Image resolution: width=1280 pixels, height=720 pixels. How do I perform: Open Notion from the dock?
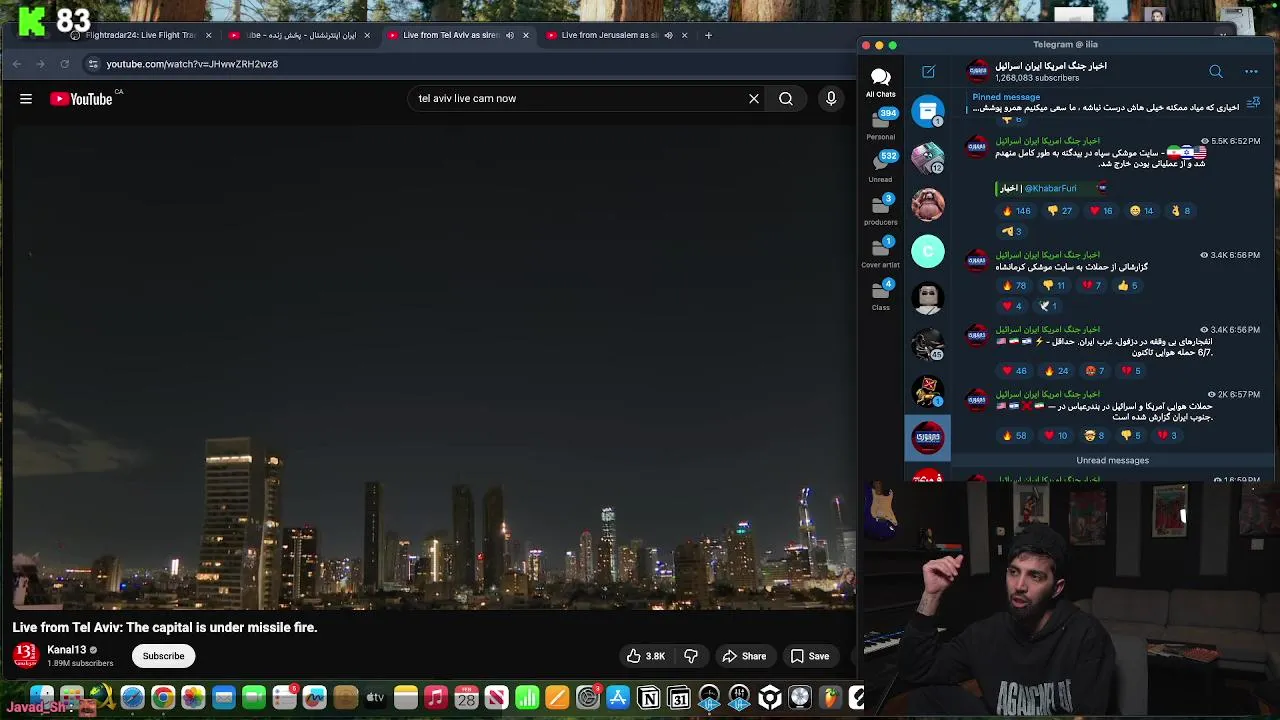coord(649,698)
